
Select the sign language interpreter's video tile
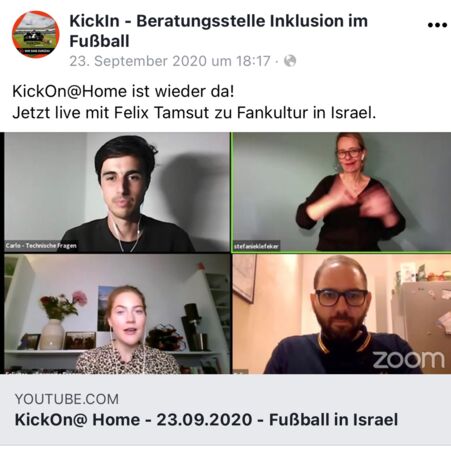click(x=341, y=192)
